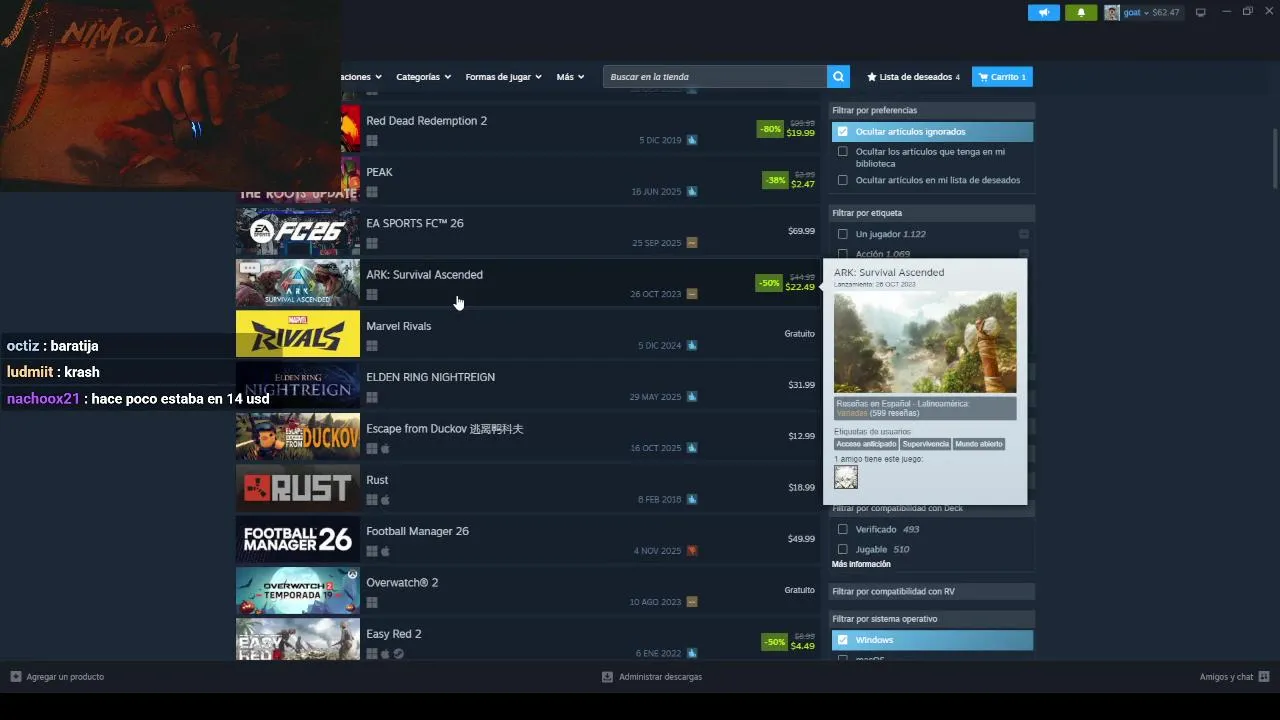Click the mixed review icon for Overwatch 2
The height and width of the screenshot is (720, 1280).
coord(692,602)
